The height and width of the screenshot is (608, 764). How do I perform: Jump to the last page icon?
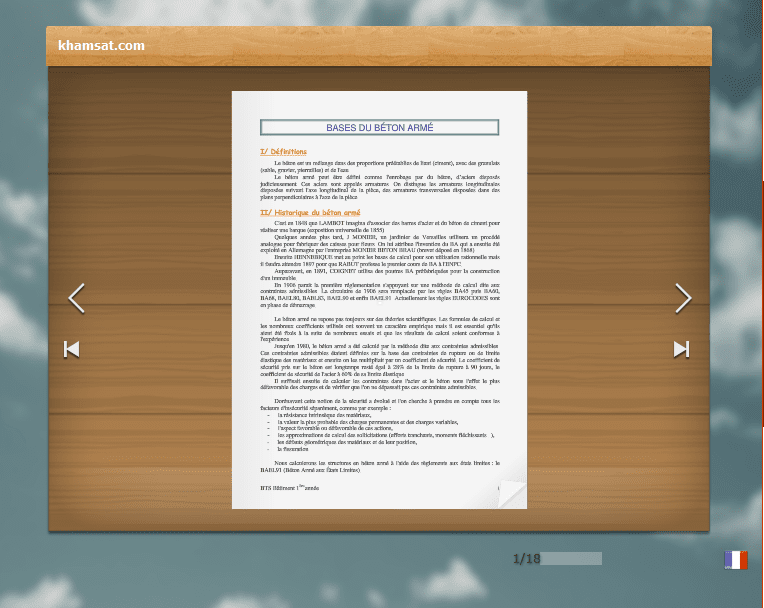(682, 349)
